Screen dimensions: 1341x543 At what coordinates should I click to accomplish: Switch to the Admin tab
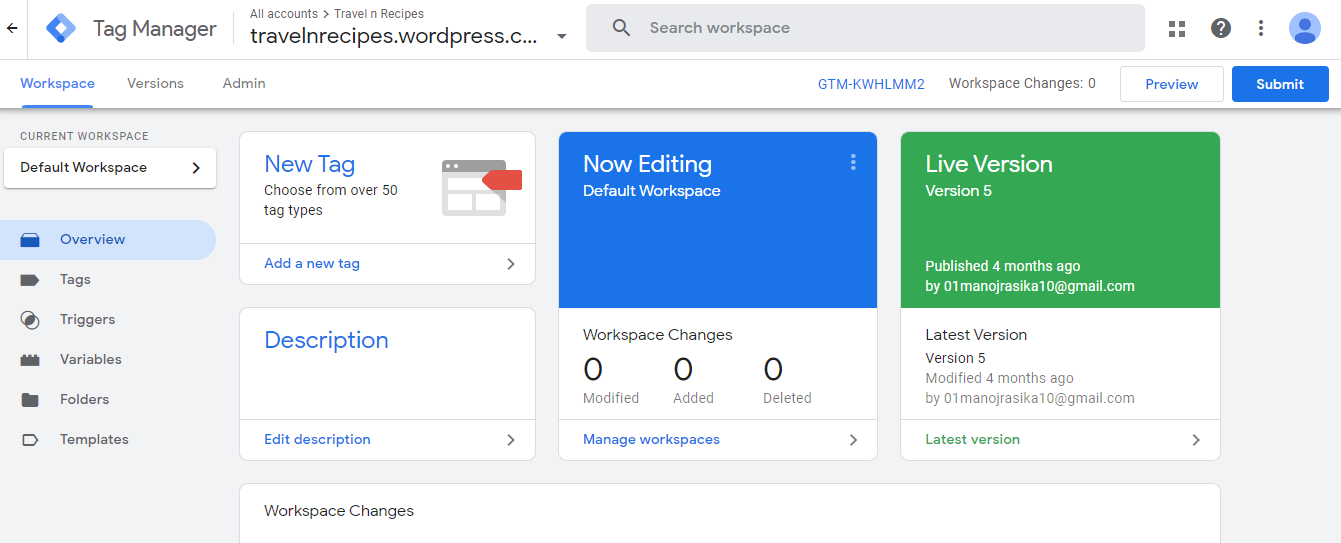244,84
